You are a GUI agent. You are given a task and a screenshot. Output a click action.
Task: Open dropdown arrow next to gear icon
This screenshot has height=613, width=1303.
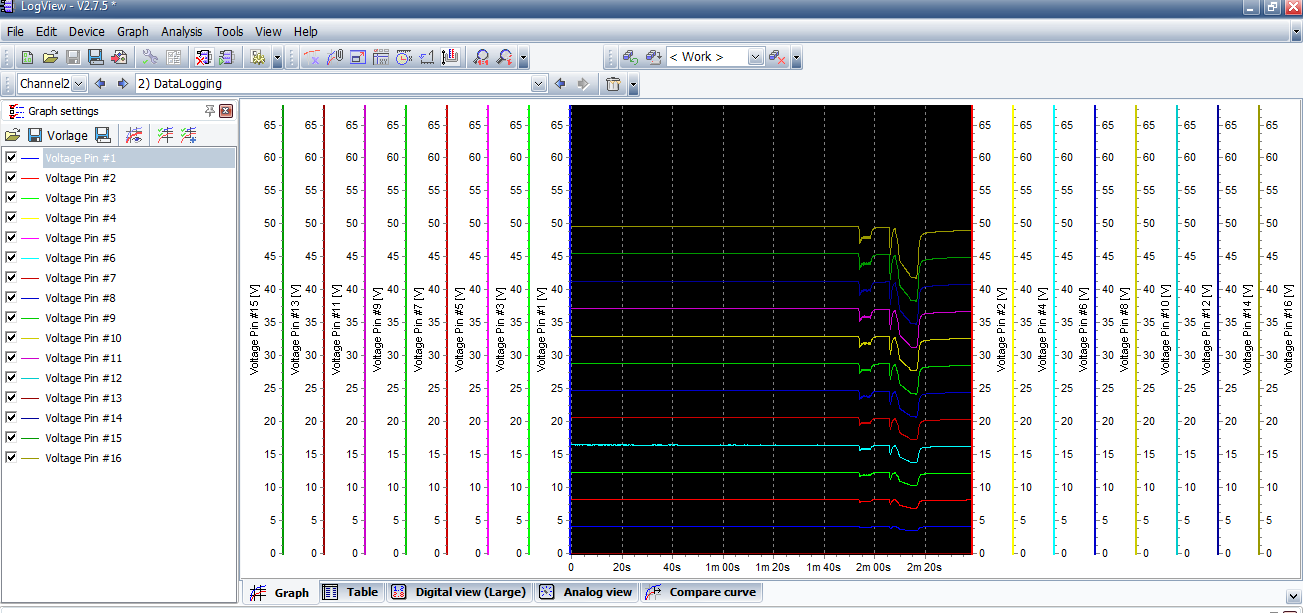[x=277, y=57]
